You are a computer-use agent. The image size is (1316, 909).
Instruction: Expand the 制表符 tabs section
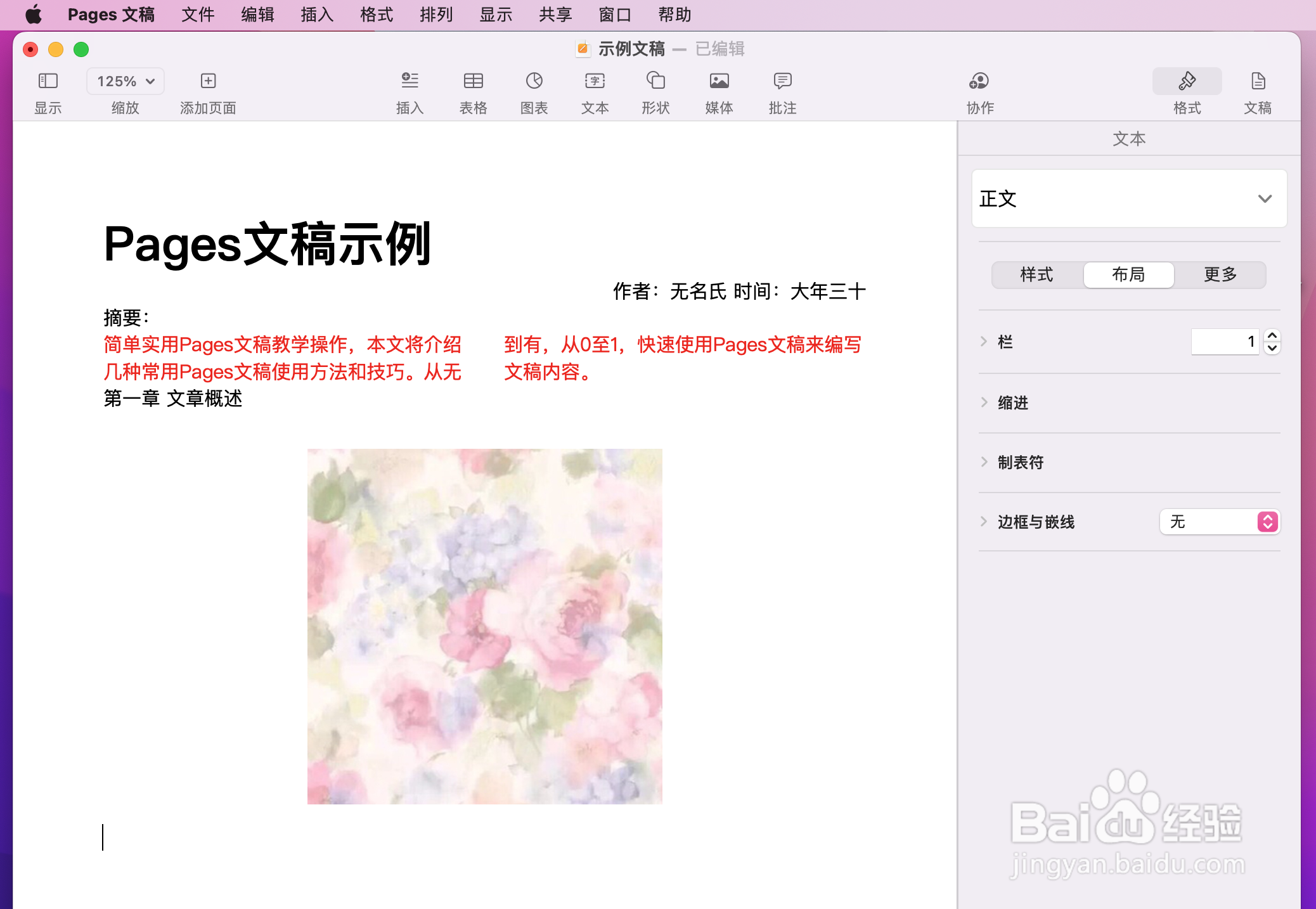click(984, 462)
